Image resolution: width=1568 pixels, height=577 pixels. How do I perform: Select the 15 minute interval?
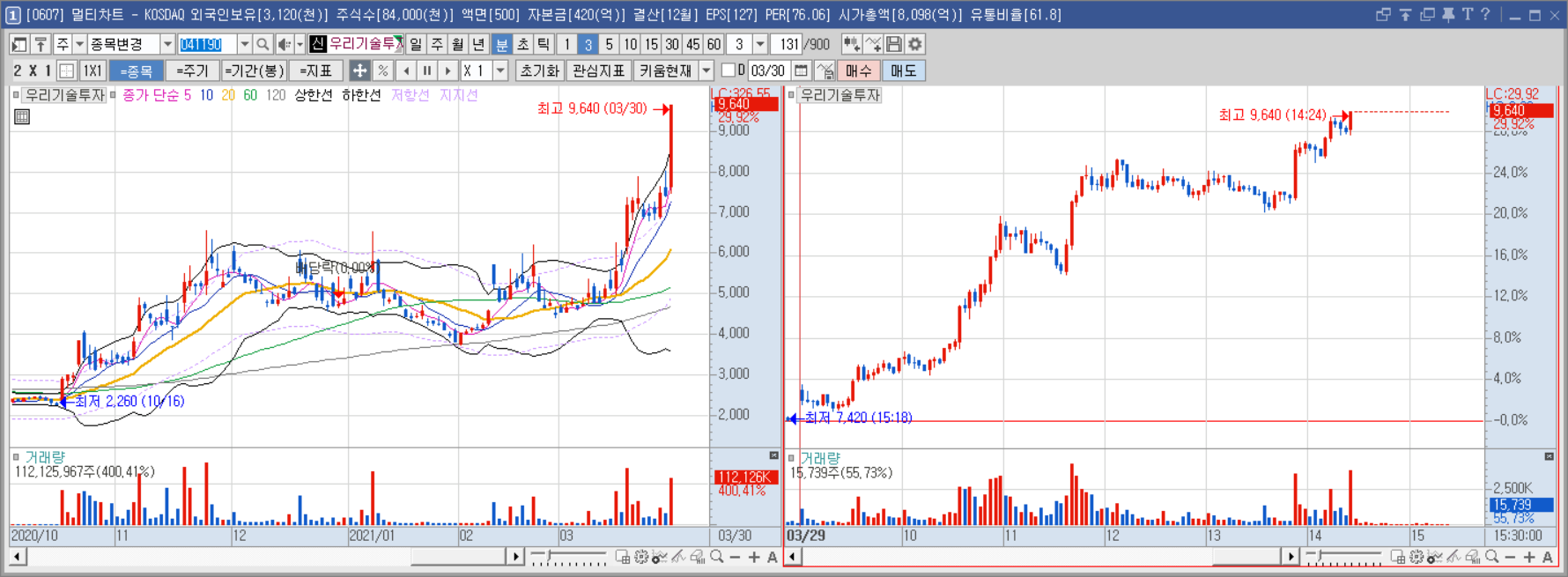click(651, 44)
